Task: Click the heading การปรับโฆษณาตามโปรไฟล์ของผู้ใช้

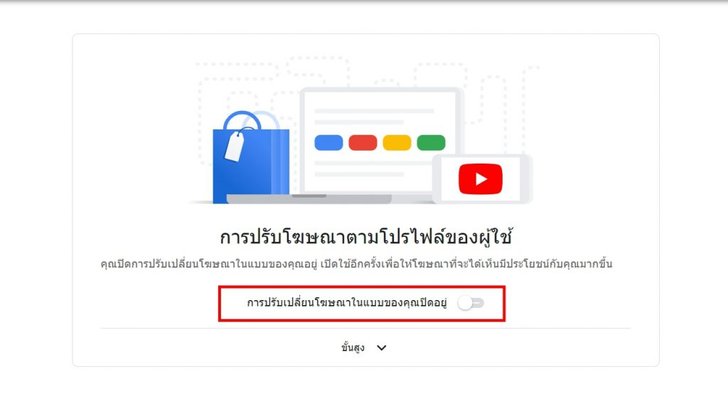Action: coord(366,237)
